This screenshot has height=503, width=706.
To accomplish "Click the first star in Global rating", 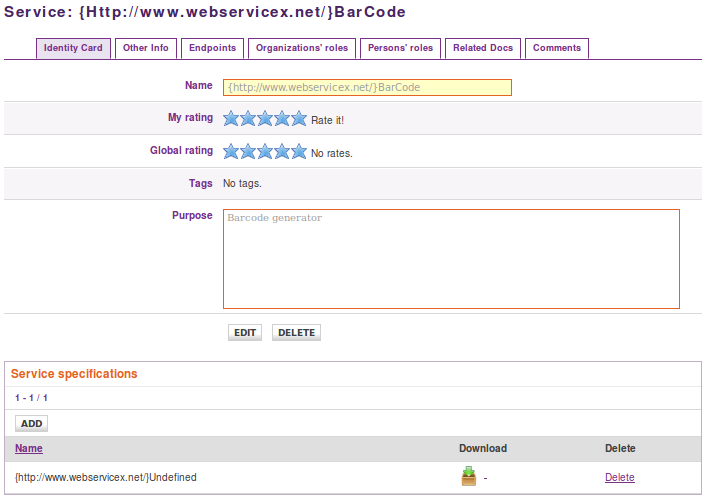I will click(x=231, y=152).
